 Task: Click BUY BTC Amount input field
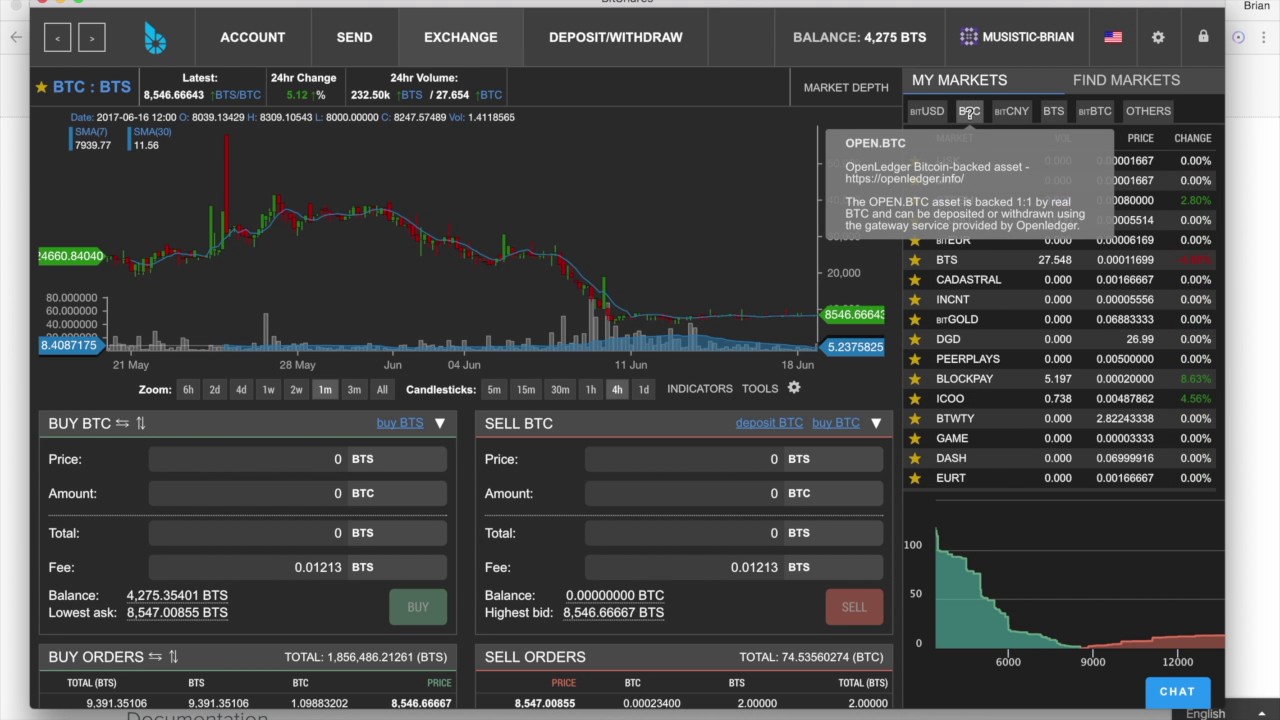tap(247, 493)
